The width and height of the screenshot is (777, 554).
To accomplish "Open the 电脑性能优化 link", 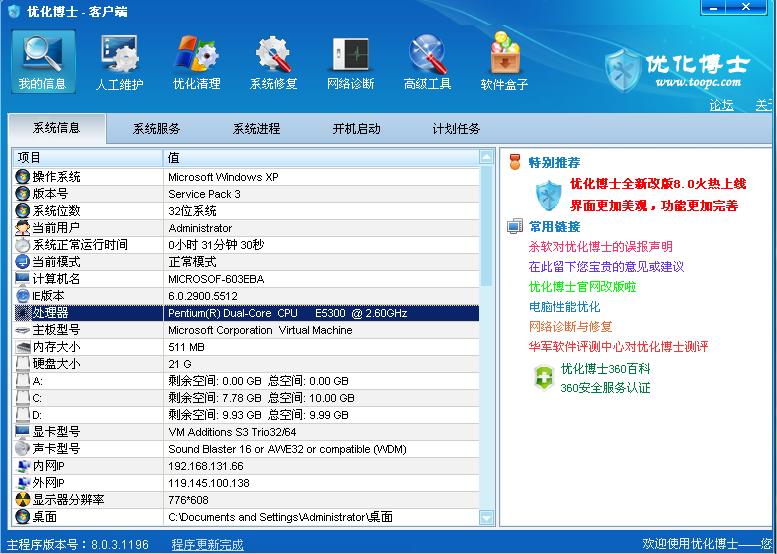I will 564,306.
